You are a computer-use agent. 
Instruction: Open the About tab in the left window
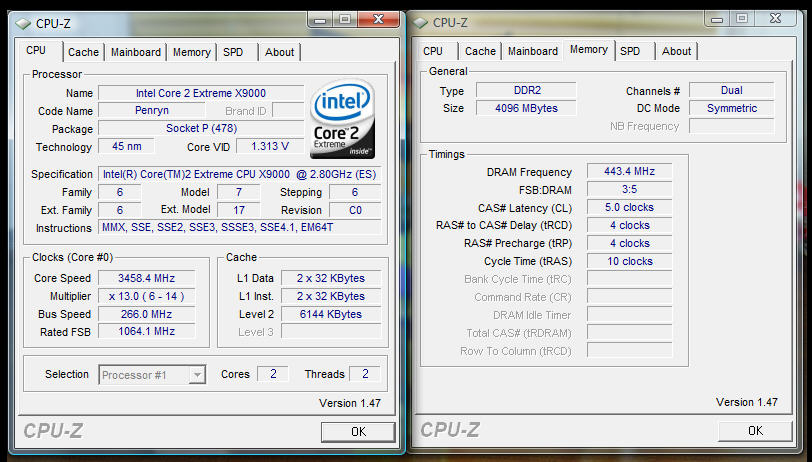coord(280,52)
